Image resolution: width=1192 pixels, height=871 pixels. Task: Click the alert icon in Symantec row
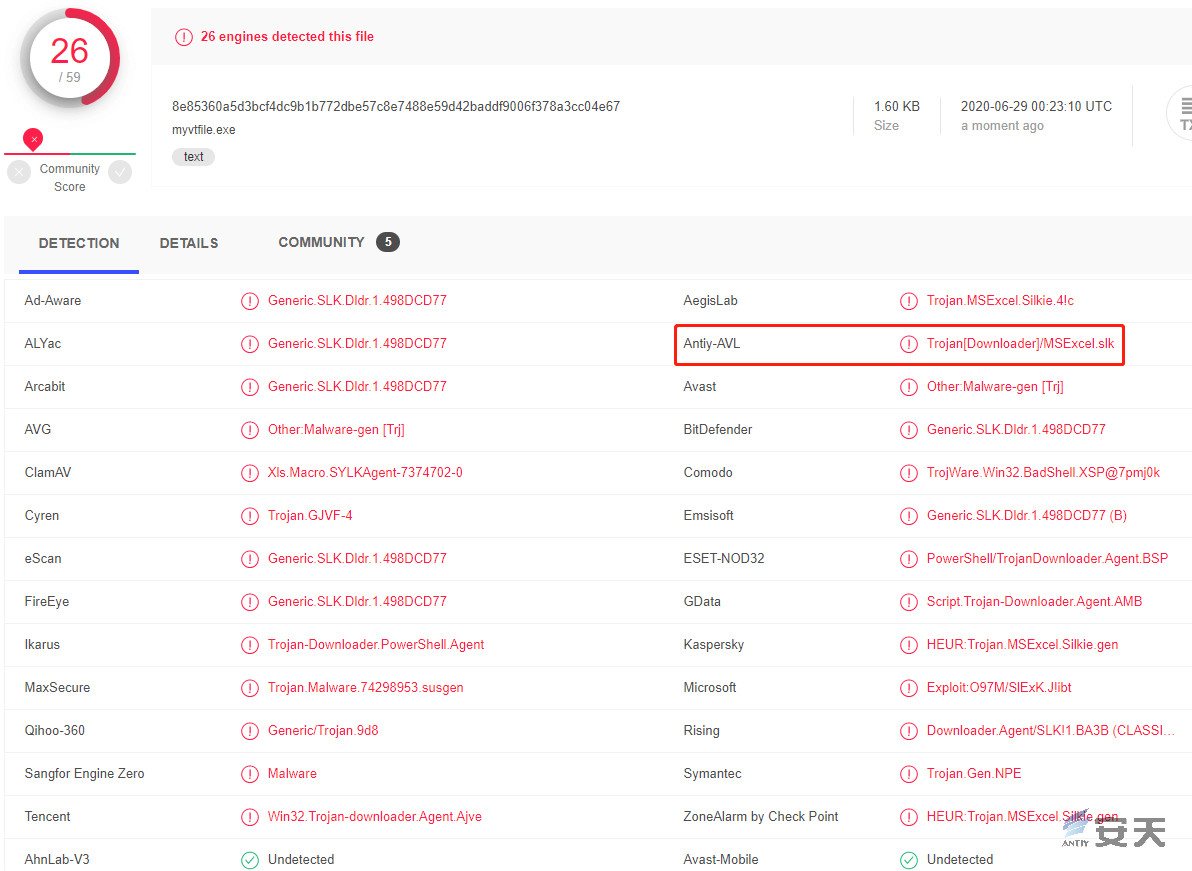click(908, 774)
